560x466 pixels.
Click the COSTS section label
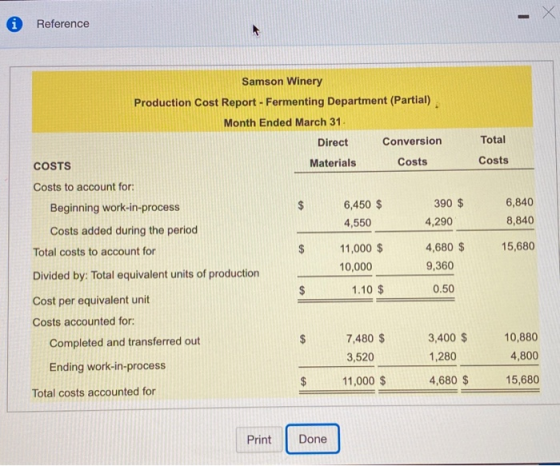[x=52, y=166]
